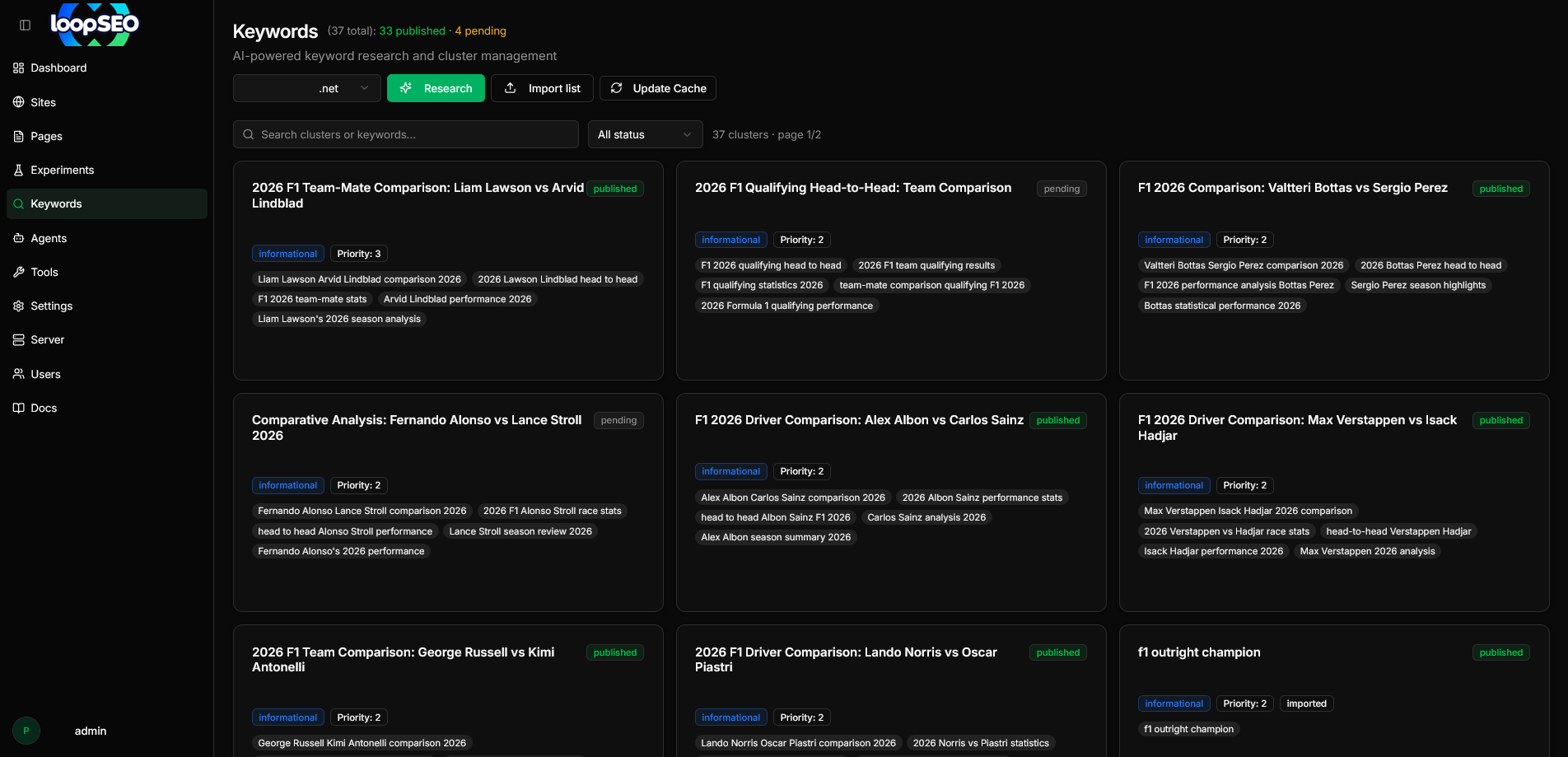This screenshot has width=1568, height=757.
Task: Click the Pages document icon
Action: 19,136
